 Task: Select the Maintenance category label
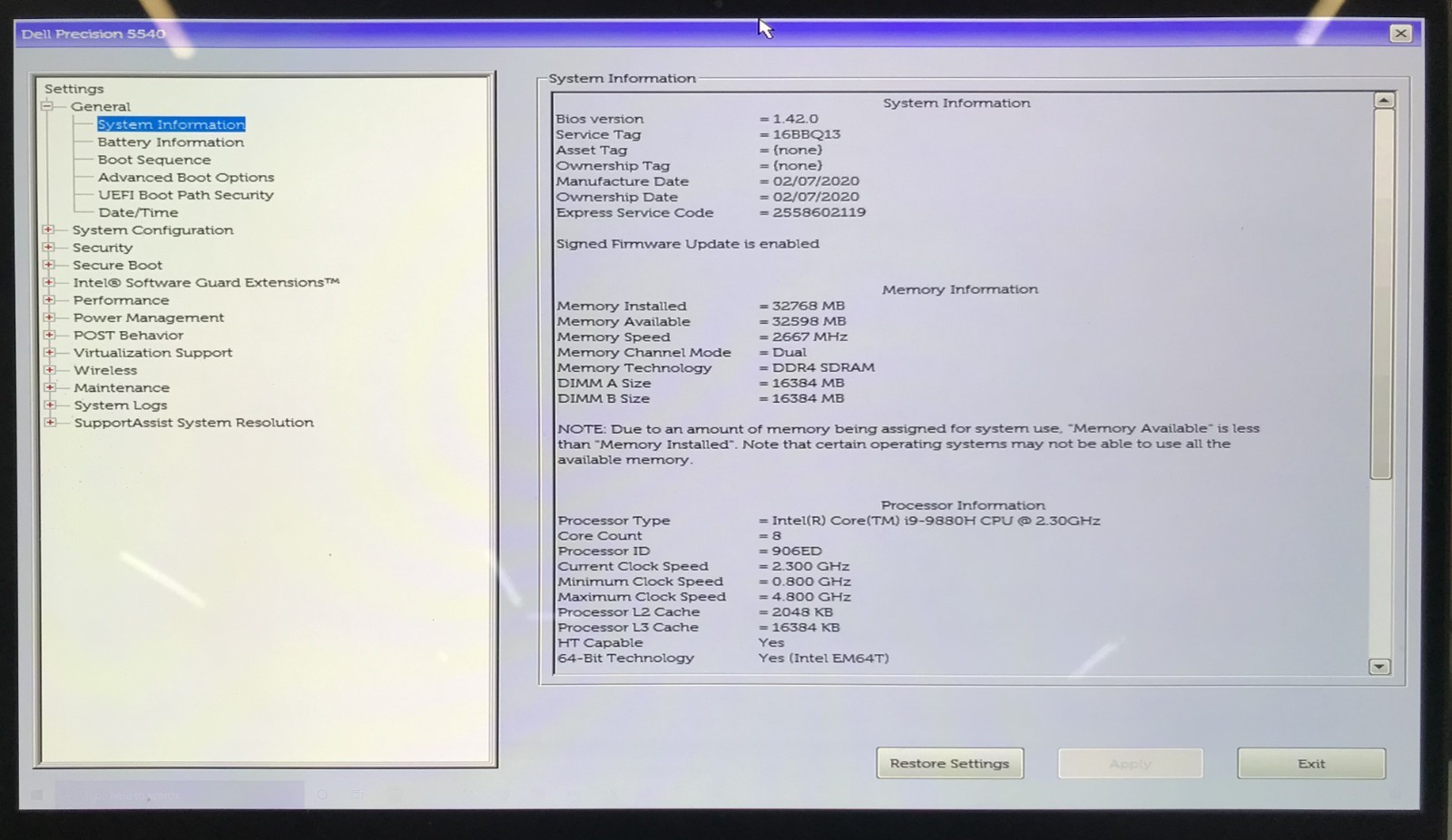click(x=122, y=387)
